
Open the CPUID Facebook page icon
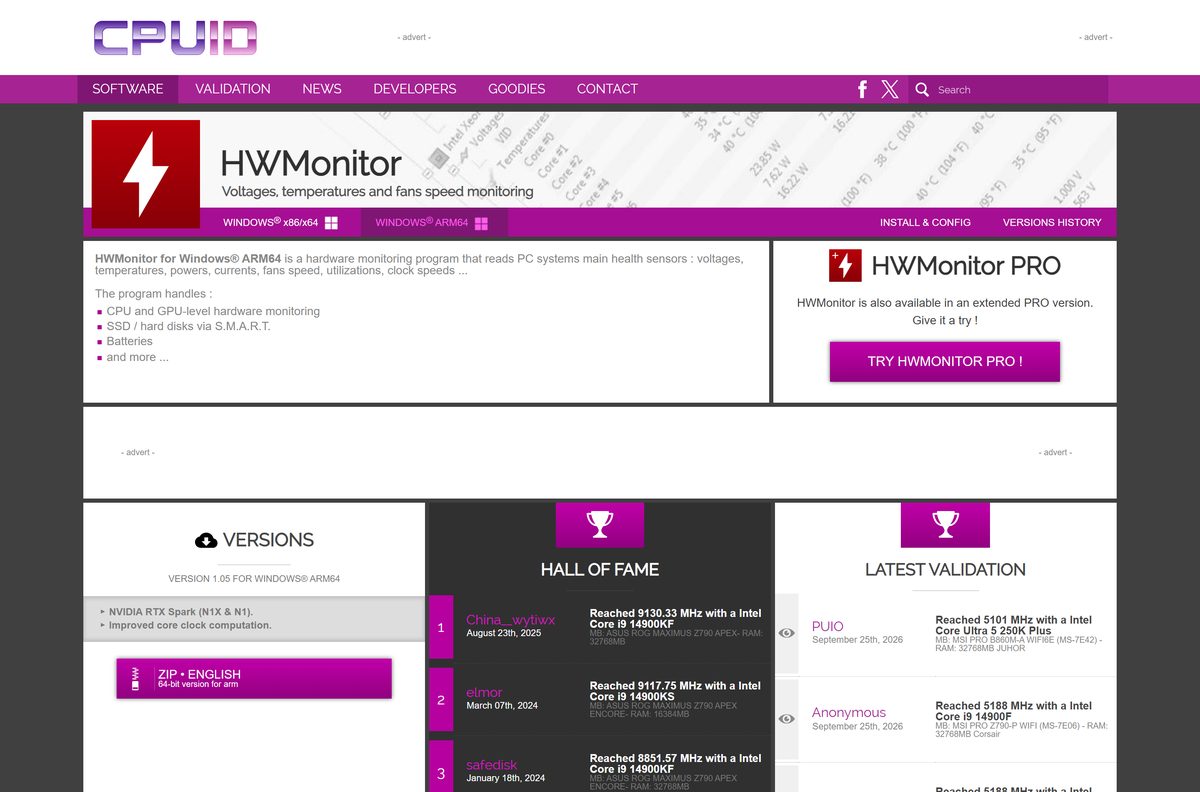tap(862, 89)
